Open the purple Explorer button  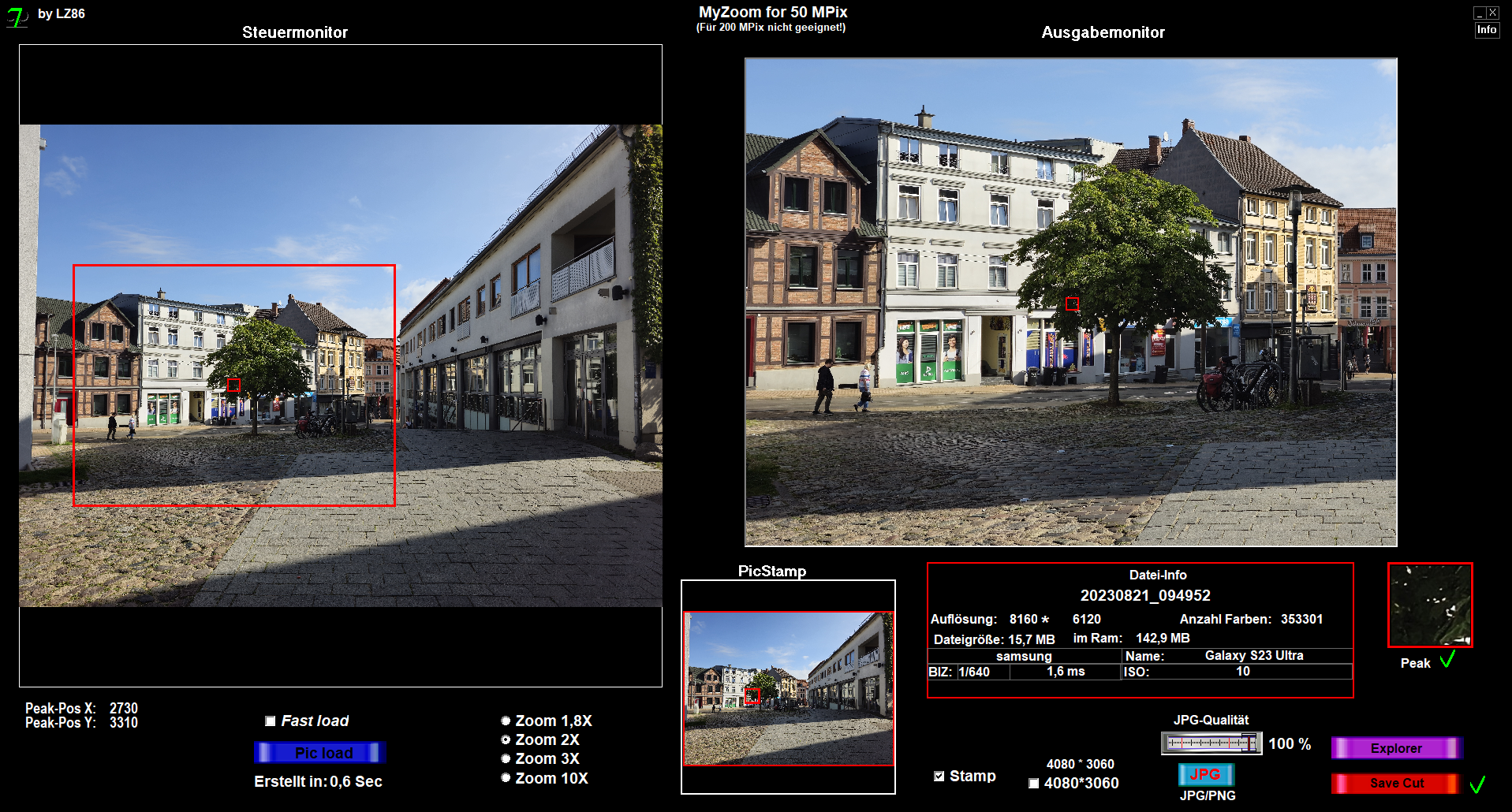[x=1395, y=748]
